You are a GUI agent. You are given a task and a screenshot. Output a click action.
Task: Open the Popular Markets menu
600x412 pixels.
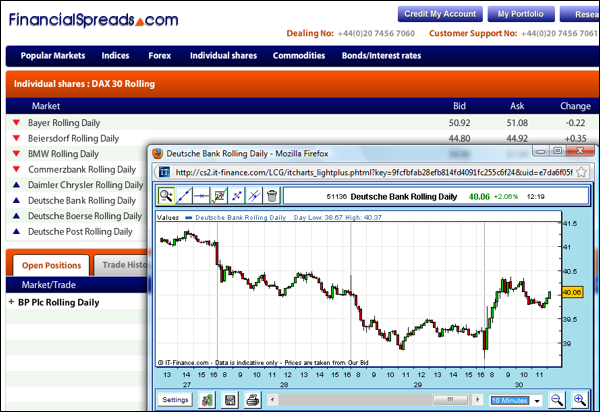(53, 56)
